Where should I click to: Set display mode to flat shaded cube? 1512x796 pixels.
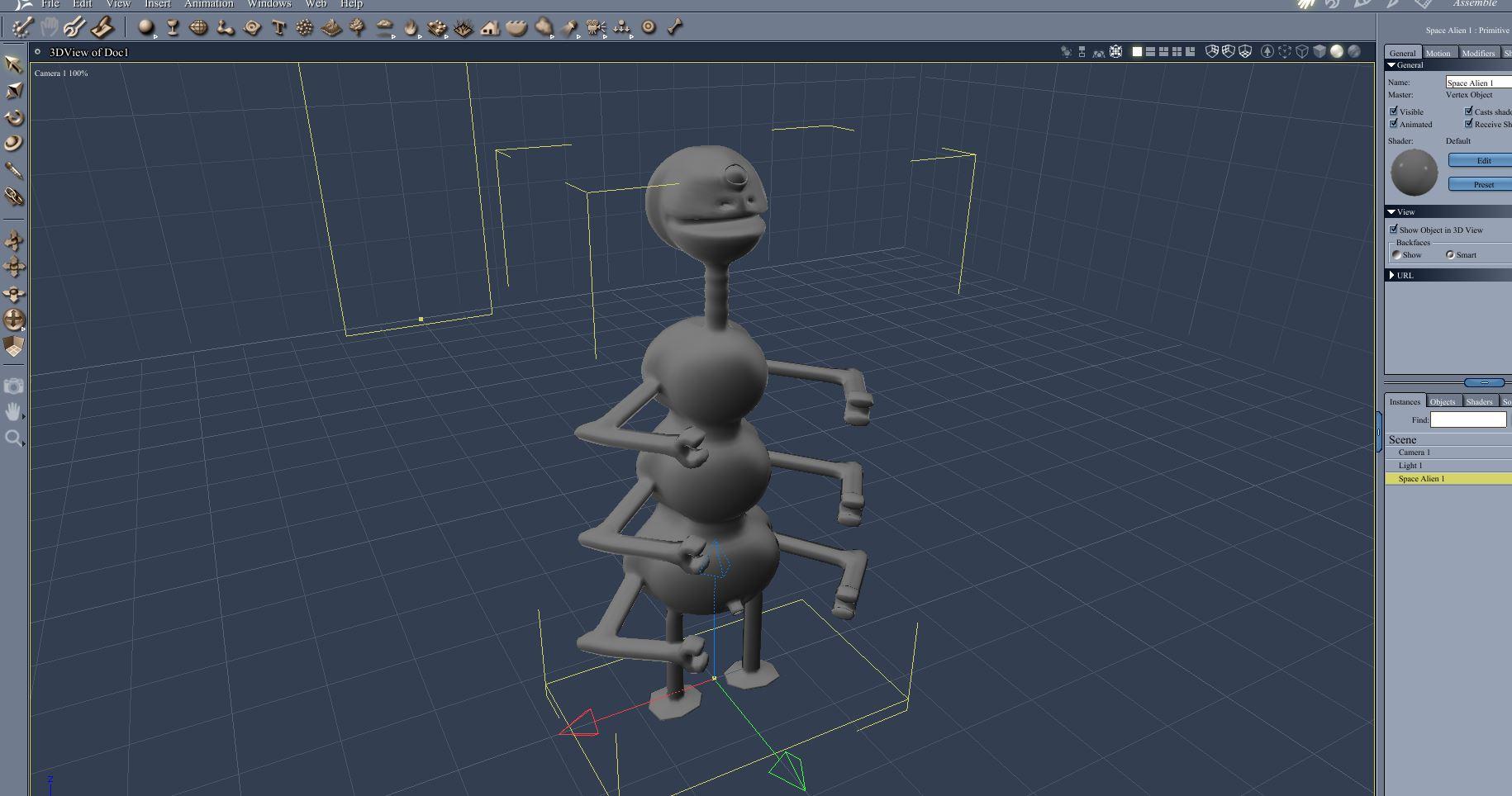[x=1319, y=51]
